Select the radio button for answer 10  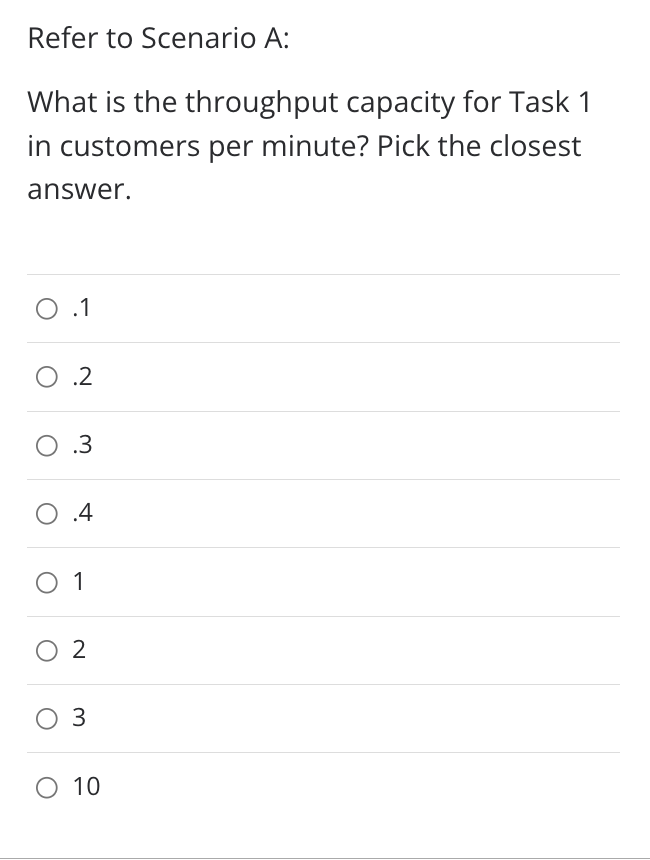(x=46, y=788)
